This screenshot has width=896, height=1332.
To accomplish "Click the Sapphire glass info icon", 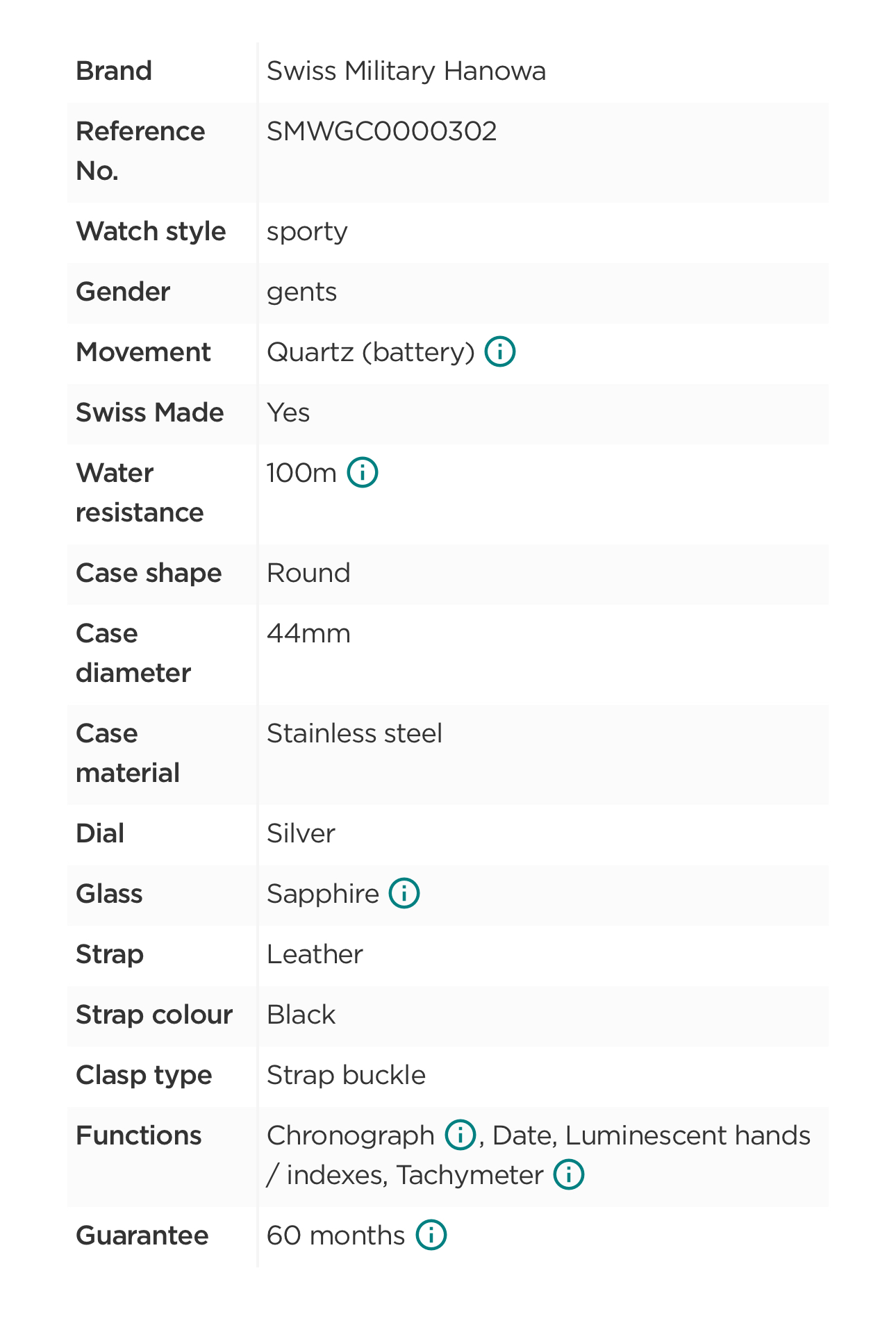I will pyautogui.click(x=404, y=893).
